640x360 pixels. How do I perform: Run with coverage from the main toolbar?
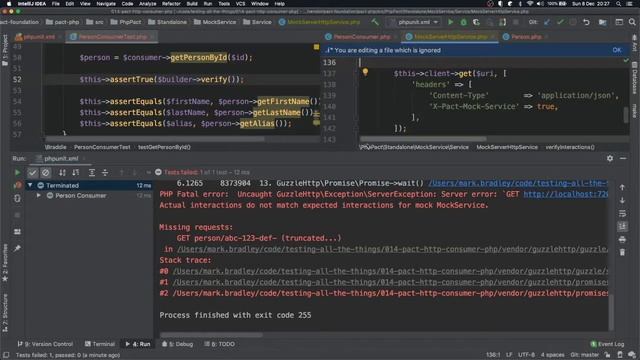(476, 22)
